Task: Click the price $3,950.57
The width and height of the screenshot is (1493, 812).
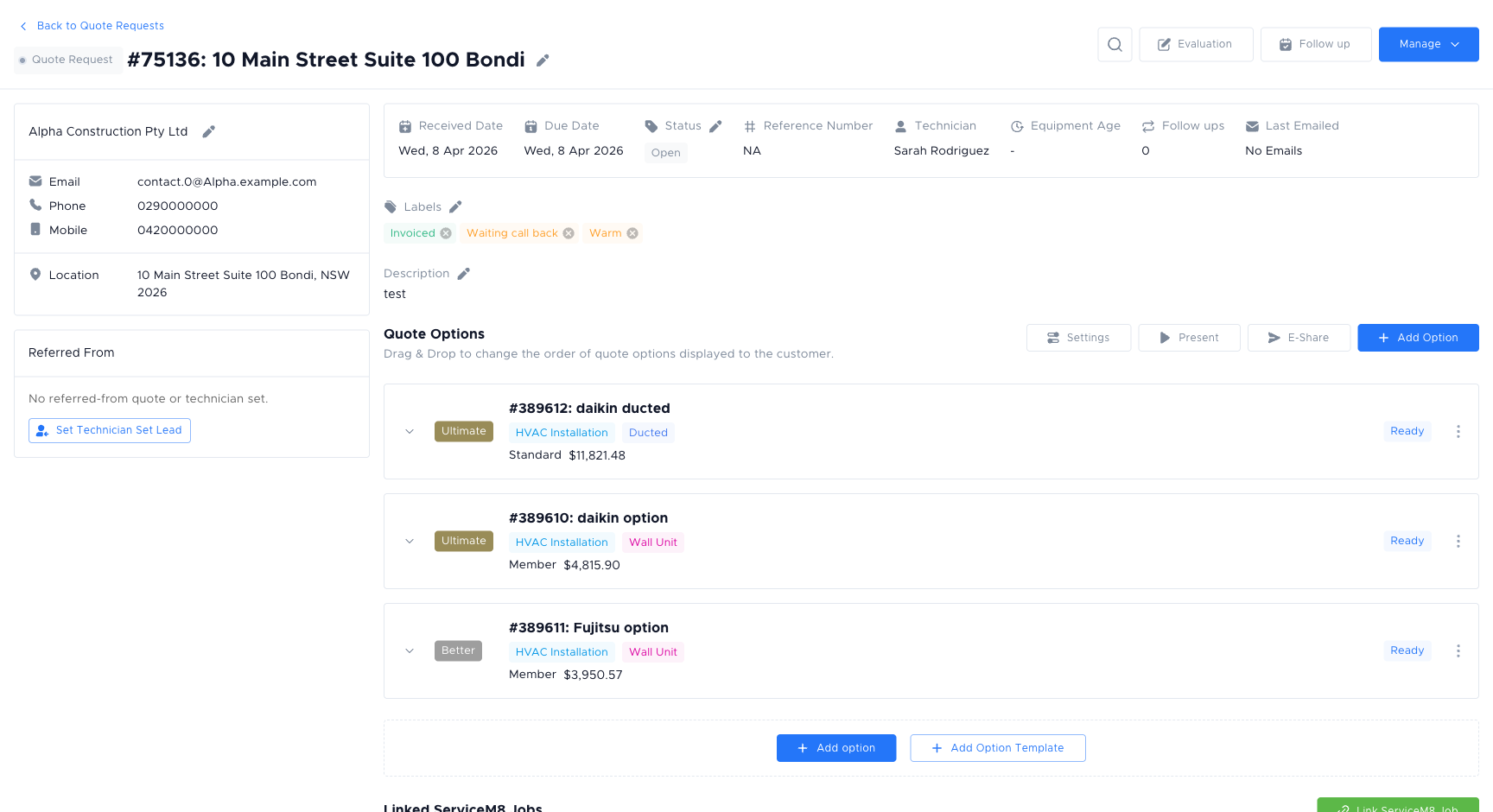Action: pos(593,675)
